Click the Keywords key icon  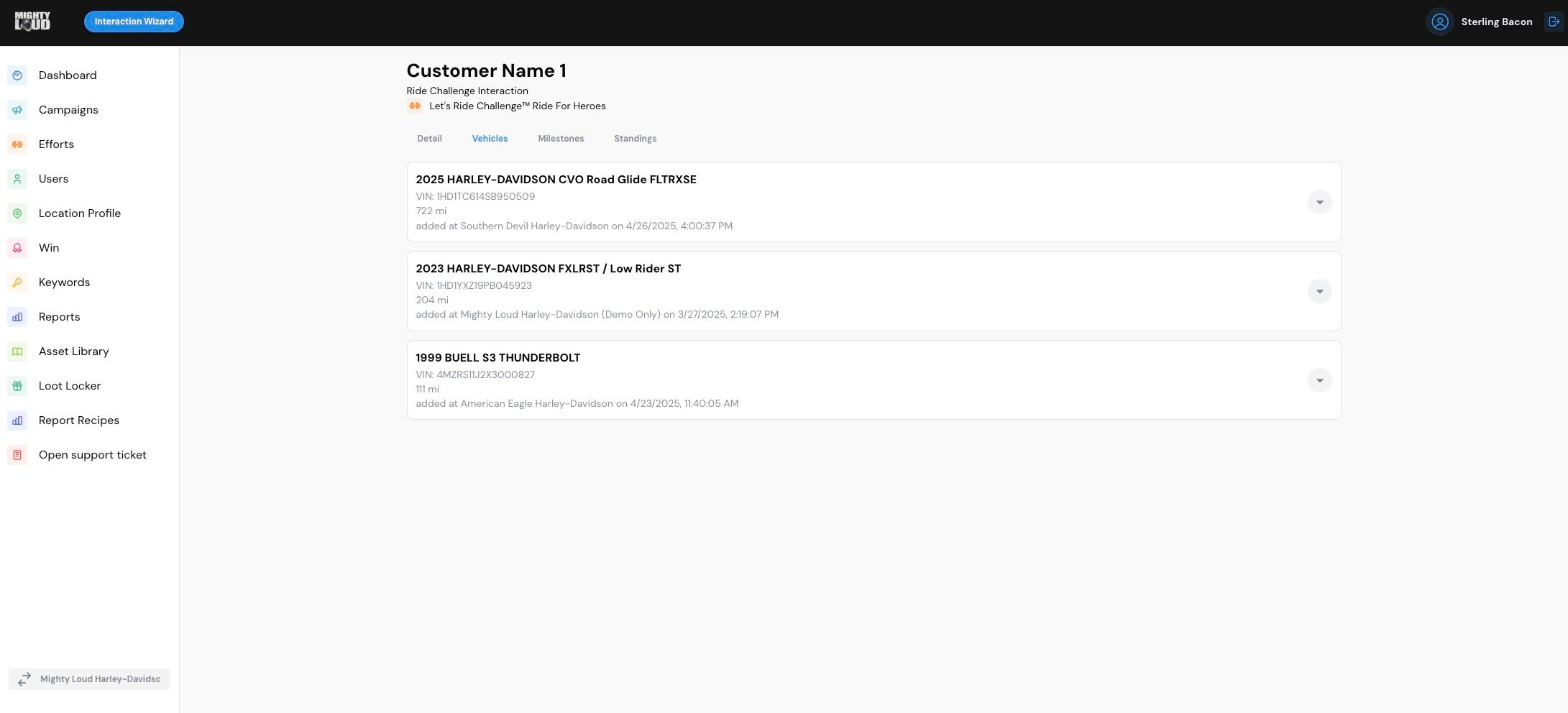click(x=17, y=282)
